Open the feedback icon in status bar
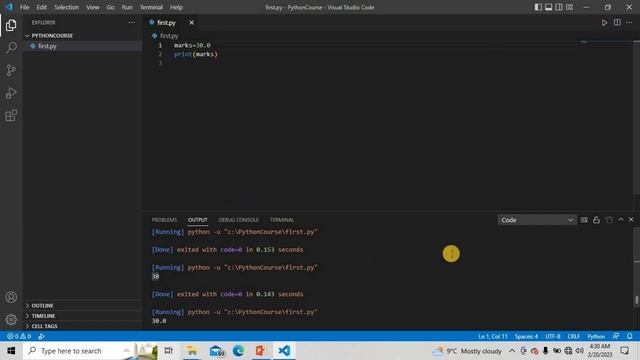640x360 pixels. pos(616,336)
